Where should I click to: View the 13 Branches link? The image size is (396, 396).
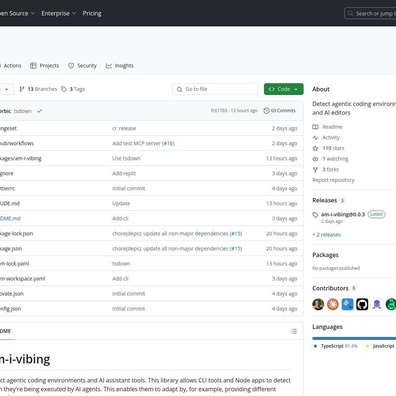click(x=38, y=89)
